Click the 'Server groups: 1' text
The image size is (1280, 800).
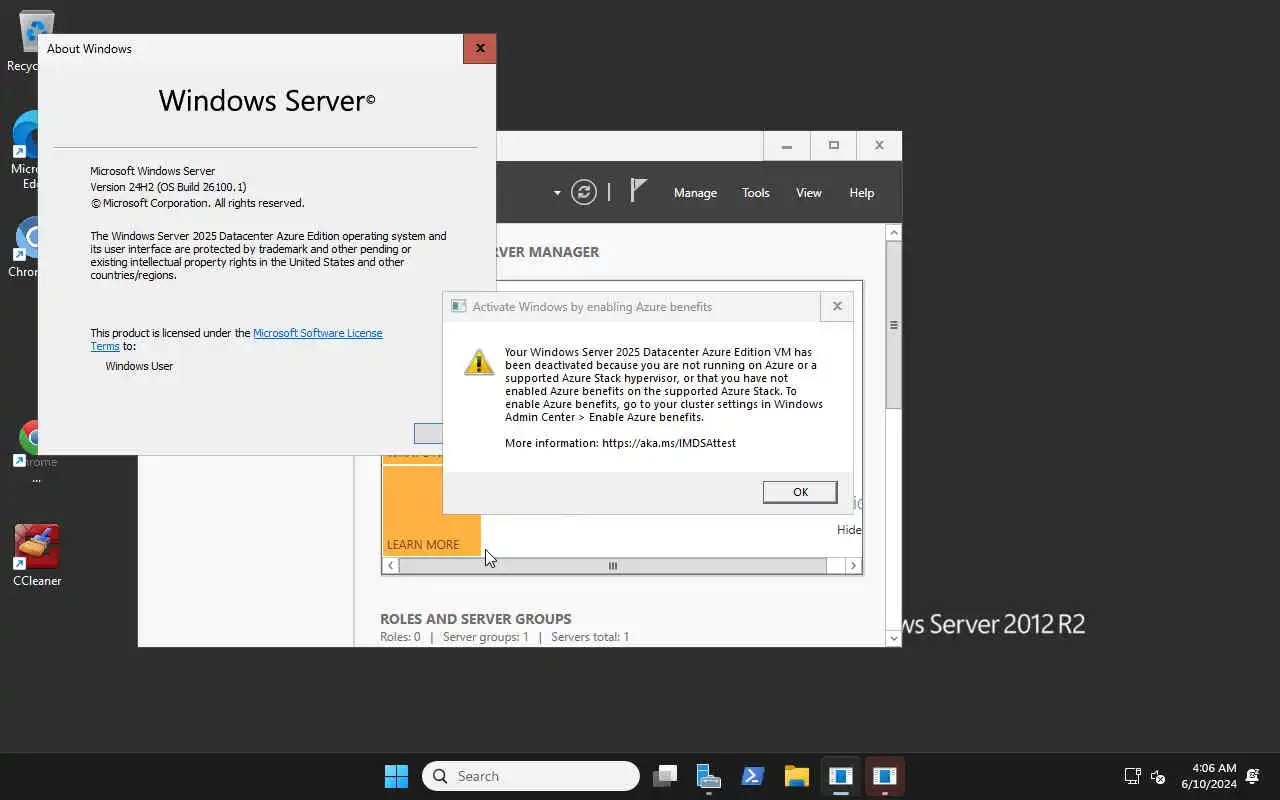(x=485, y=637)
